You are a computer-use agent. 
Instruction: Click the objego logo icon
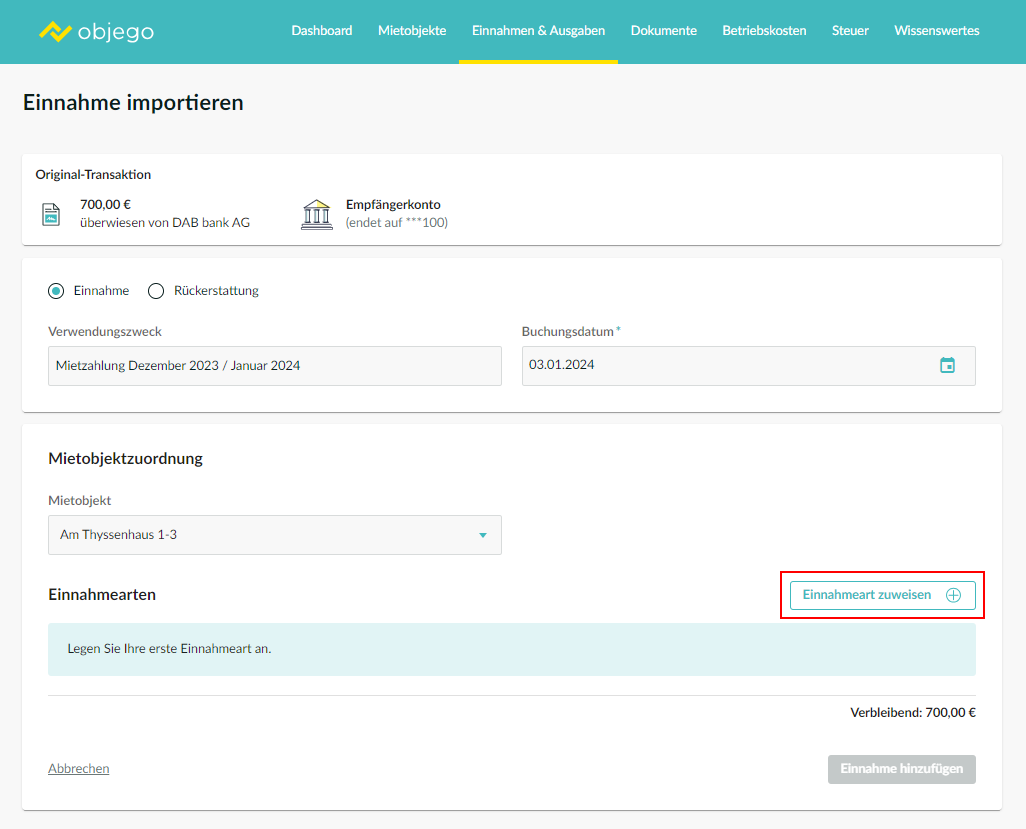pos(56,31)
